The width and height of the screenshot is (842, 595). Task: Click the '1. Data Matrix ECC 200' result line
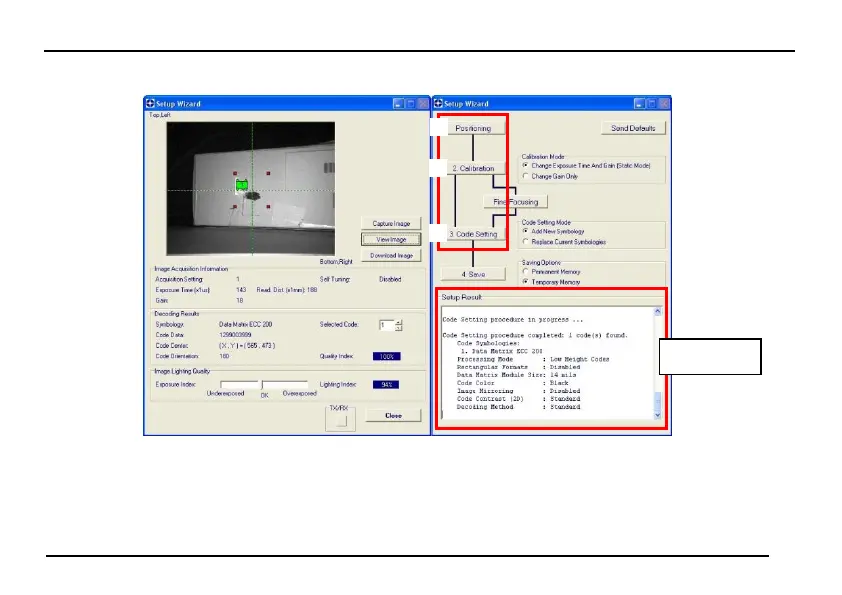click(501, 351)
